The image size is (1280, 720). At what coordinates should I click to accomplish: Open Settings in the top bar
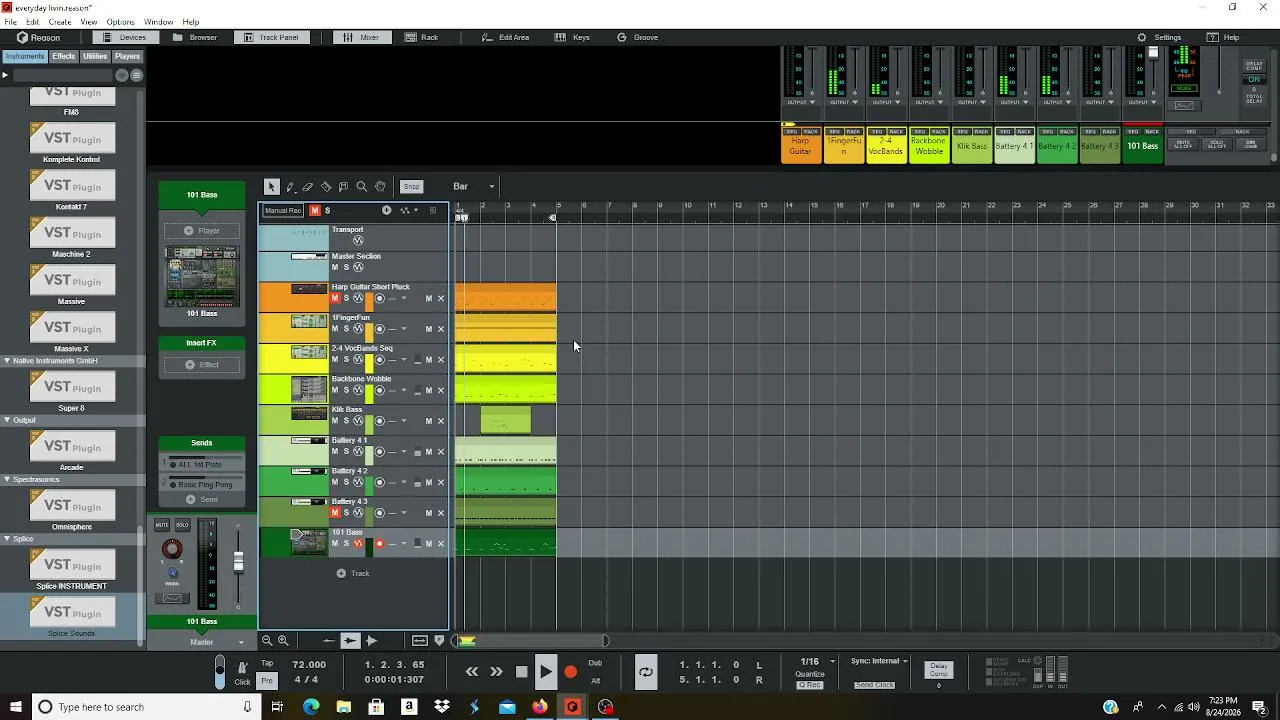click(1160, 38)
